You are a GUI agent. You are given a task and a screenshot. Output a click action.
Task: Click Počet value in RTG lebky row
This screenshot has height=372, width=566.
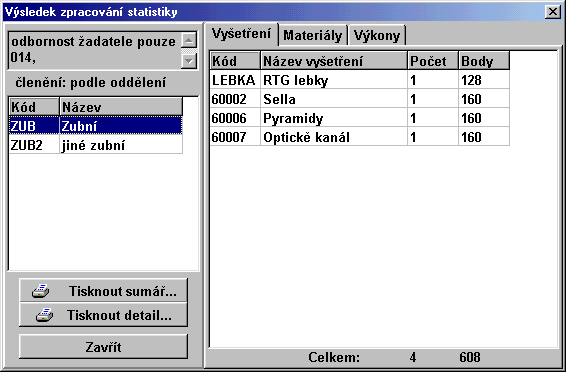pyautogui.click(x=433, y=80)
